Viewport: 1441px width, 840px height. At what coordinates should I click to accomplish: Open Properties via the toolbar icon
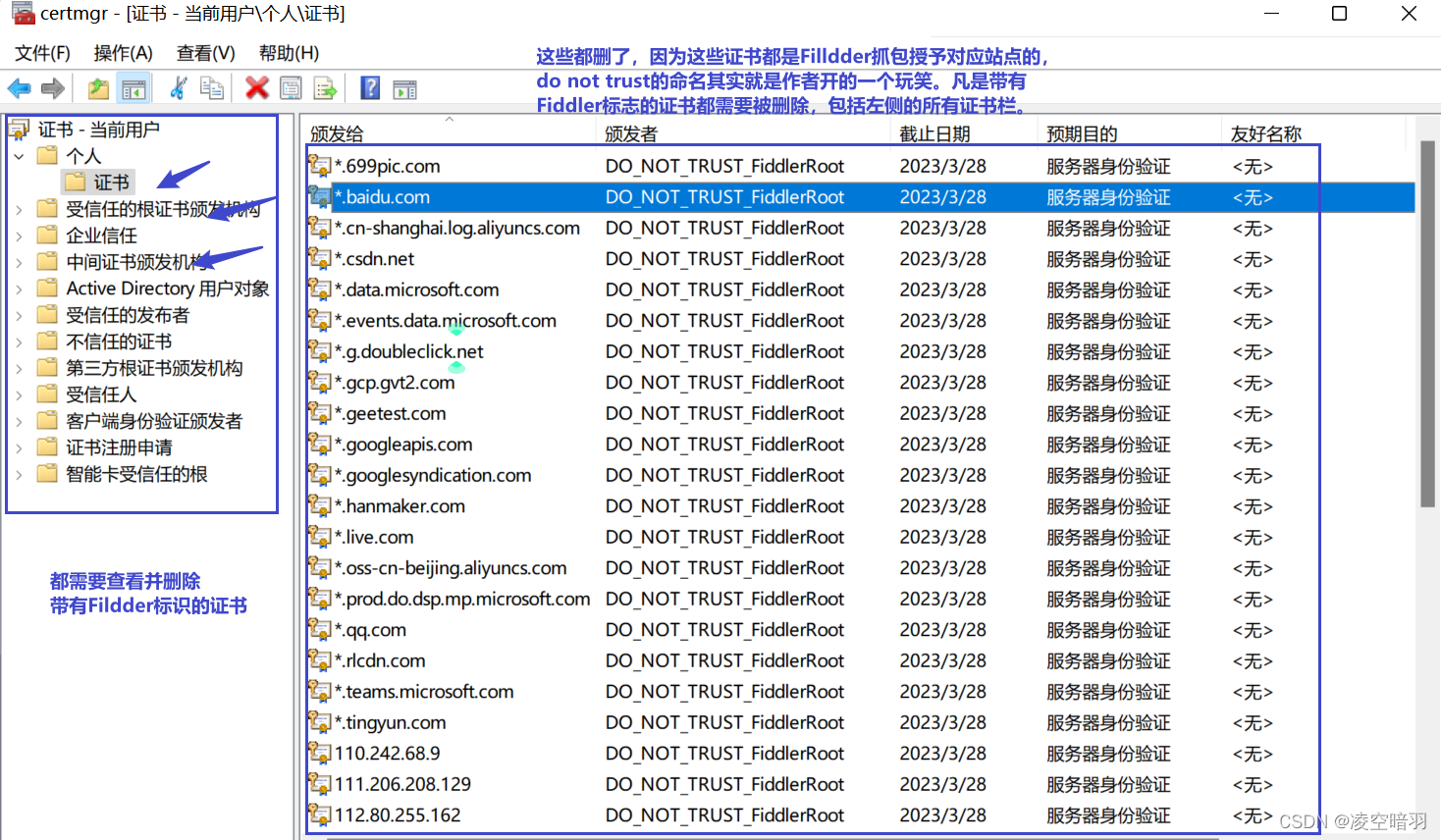291,88
